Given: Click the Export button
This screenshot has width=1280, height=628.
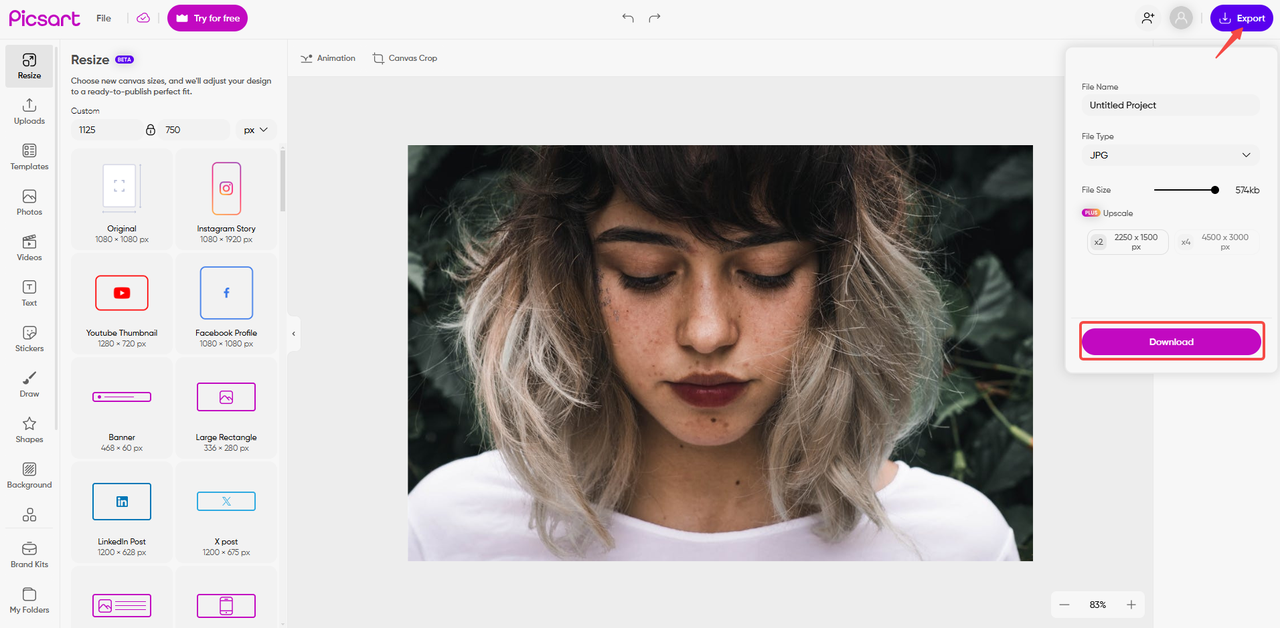Looking at the screenshot, I should coord(1241,18).
